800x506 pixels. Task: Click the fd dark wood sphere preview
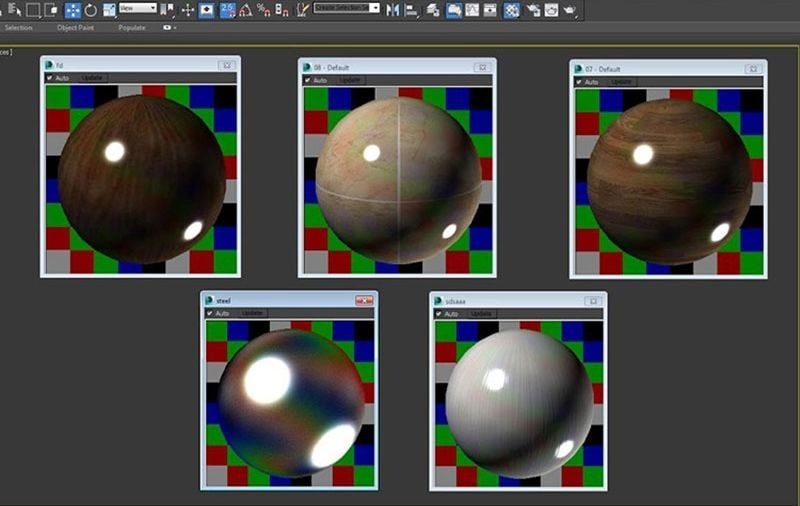pyautogui.click(x=141, y=179)
